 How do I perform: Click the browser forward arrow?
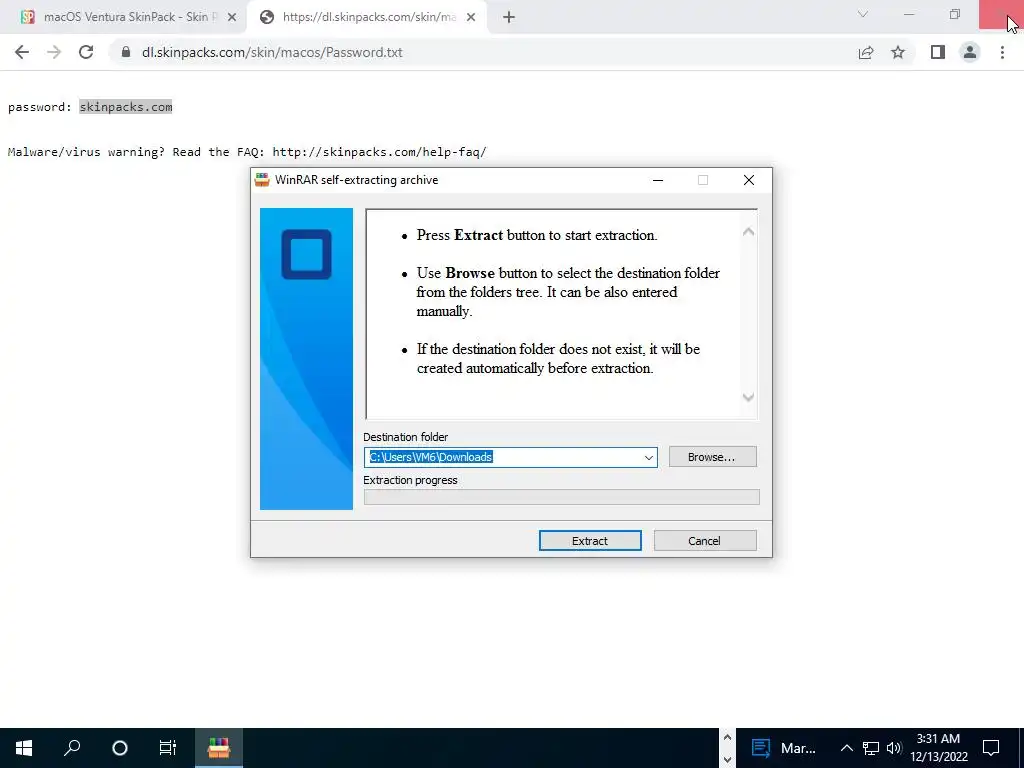point(54,52)
